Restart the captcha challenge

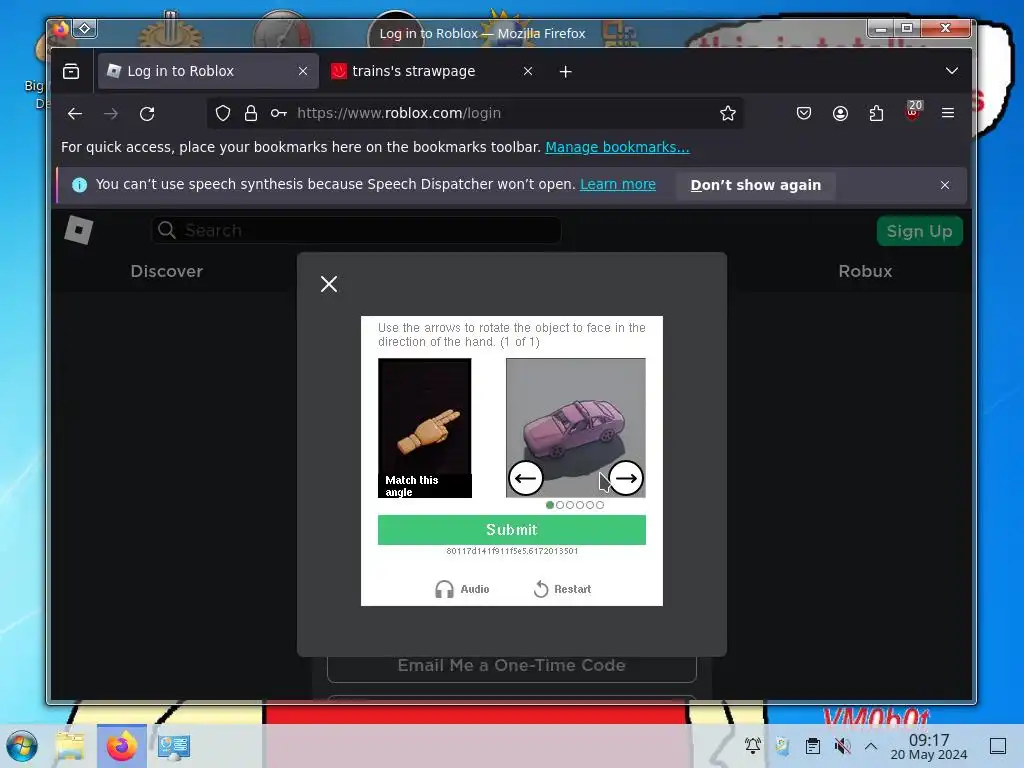(x=562, y=589)
